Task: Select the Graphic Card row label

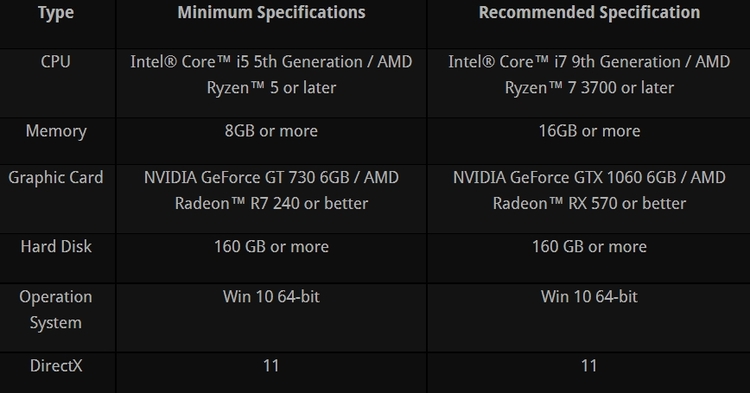Action: coord(56,177)
